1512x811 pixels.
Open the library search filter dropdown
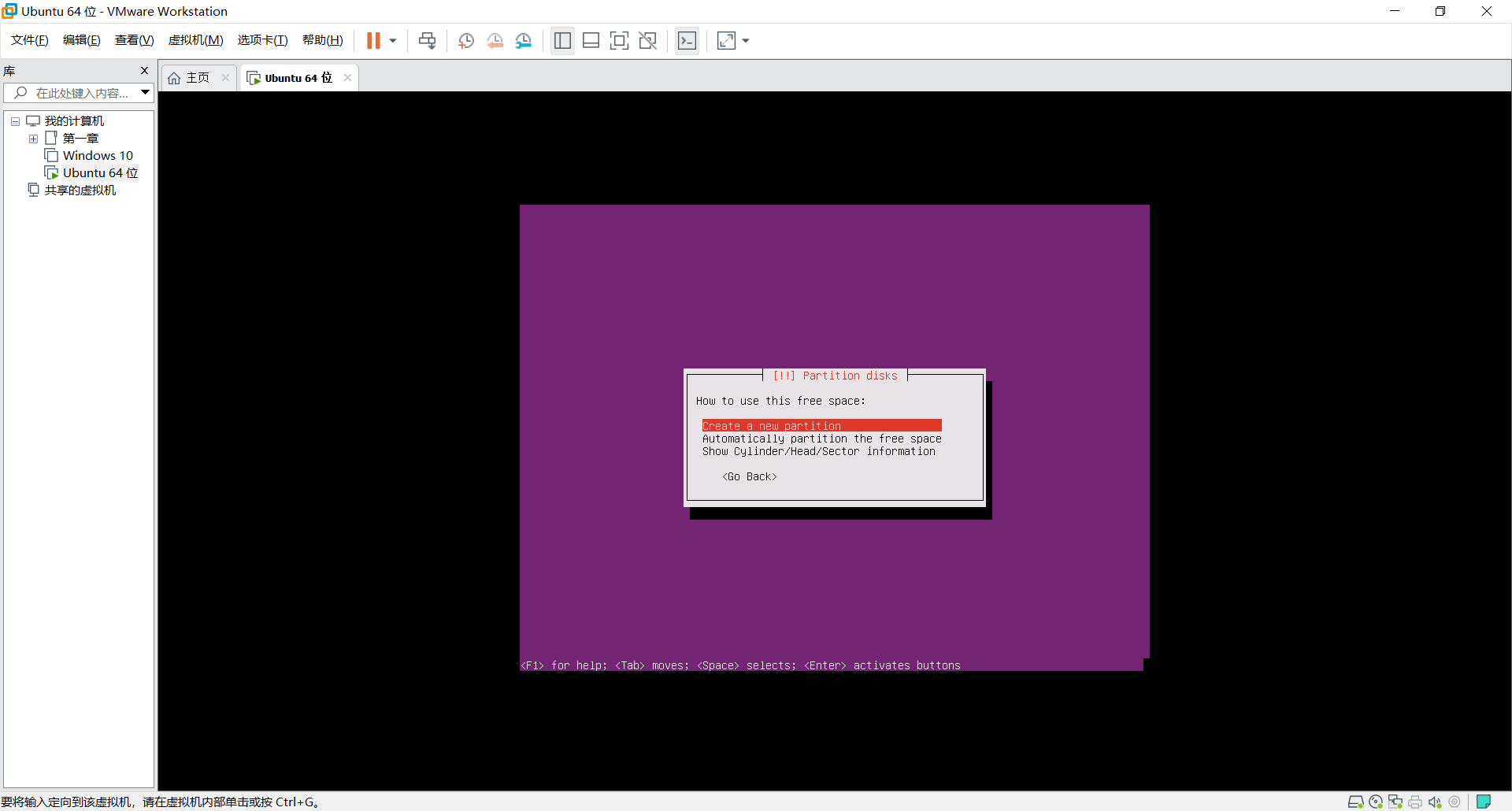coord(146,93)
